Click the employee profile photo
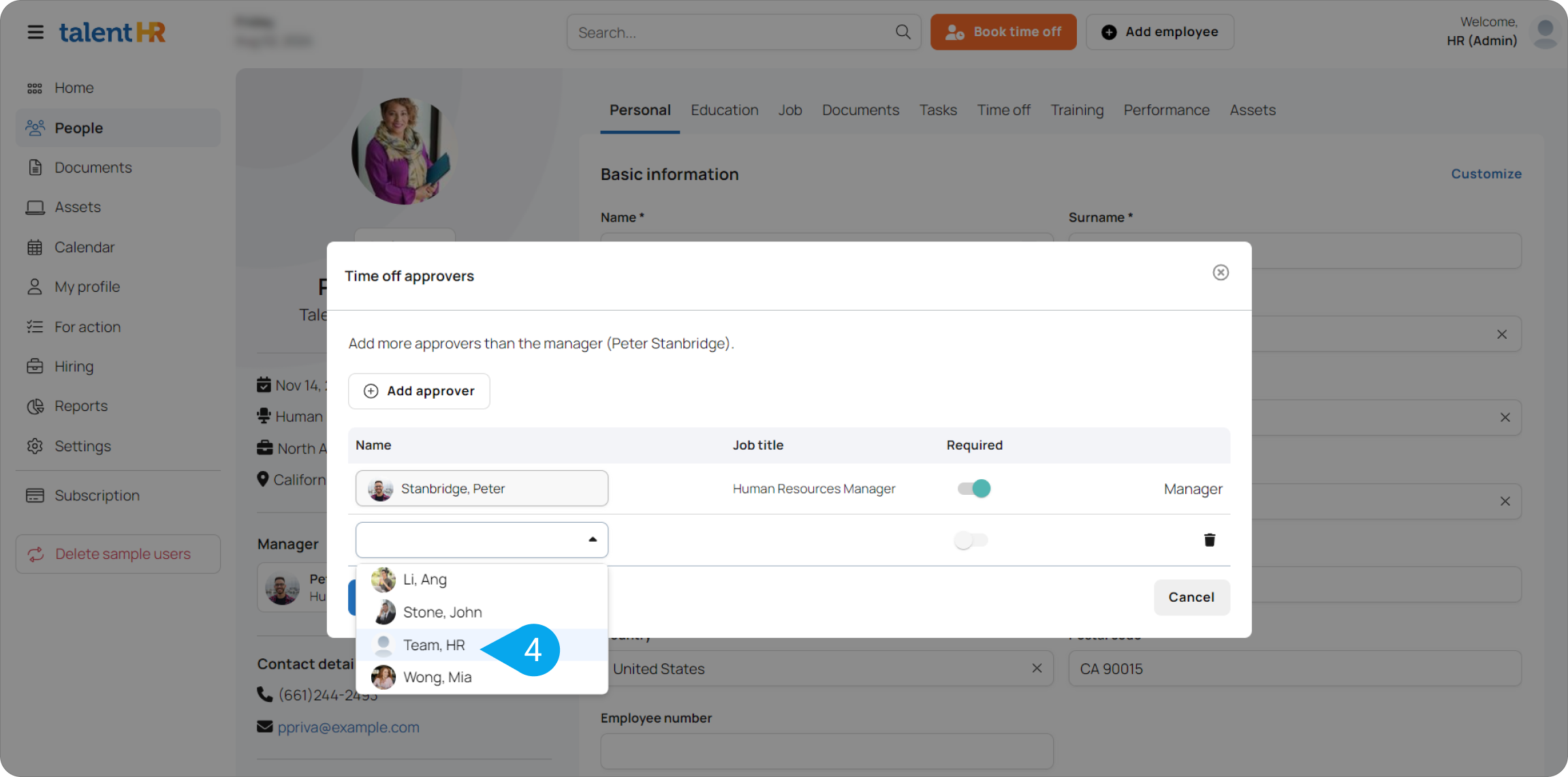This screenshot has width=1568, height=777. point(403,151)
